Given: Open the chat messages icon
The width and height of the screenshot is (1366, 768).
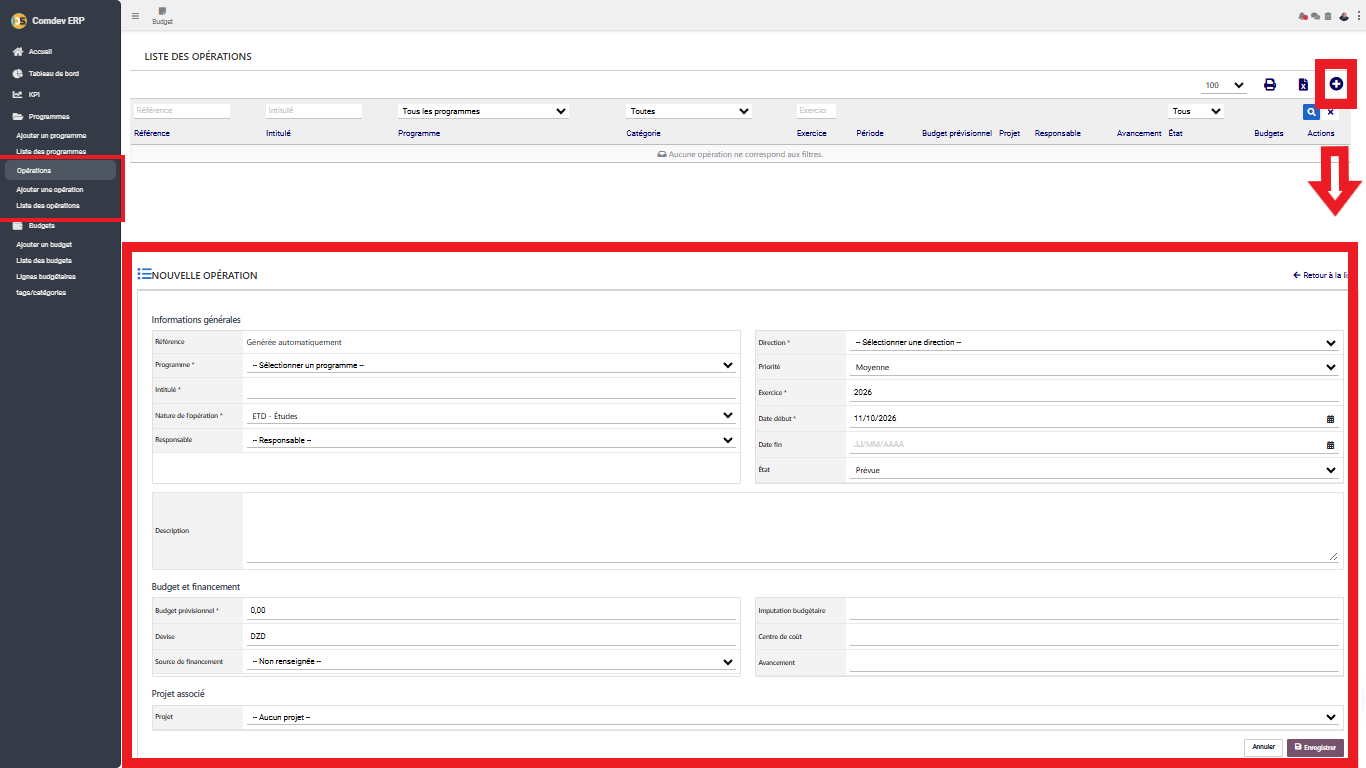Looking at the screenshot, I should 1315,16.
